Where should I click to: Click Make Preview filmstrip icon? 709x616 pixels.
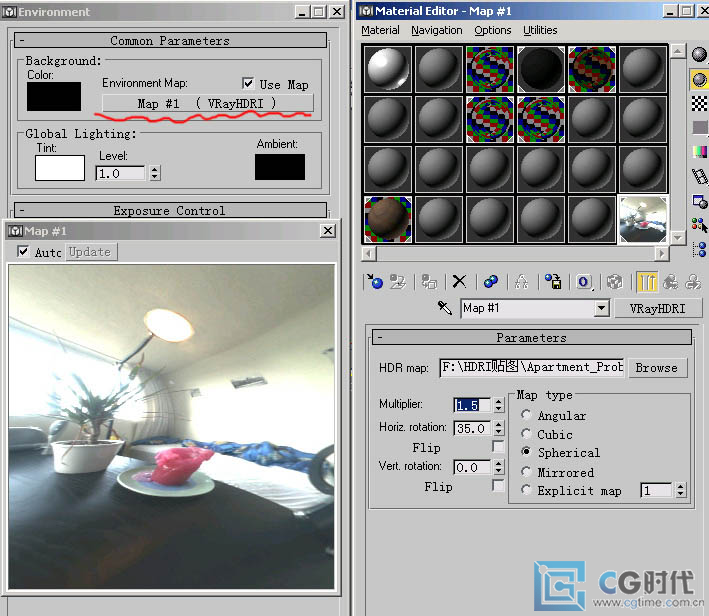[699, 176]
